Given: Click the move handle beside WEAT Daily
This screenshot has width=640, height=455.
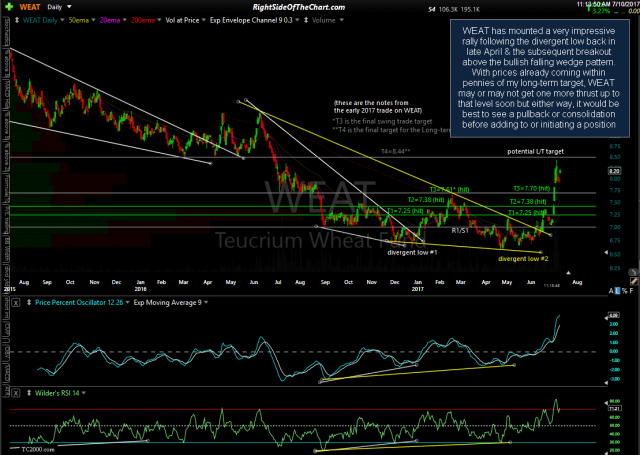Looking at the screenshot, I should [x=16, y=20].
